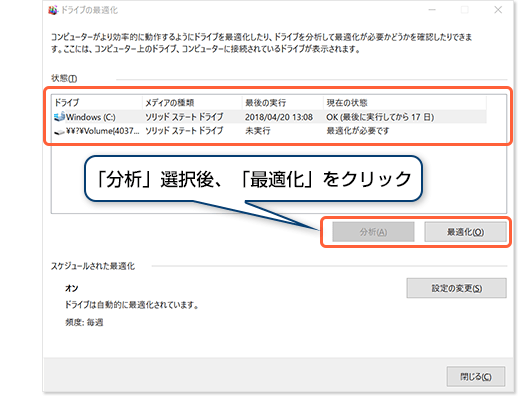Click the Windows (C:) drive icon
This screenshot has width=518, height=400.
pos(59,117)
